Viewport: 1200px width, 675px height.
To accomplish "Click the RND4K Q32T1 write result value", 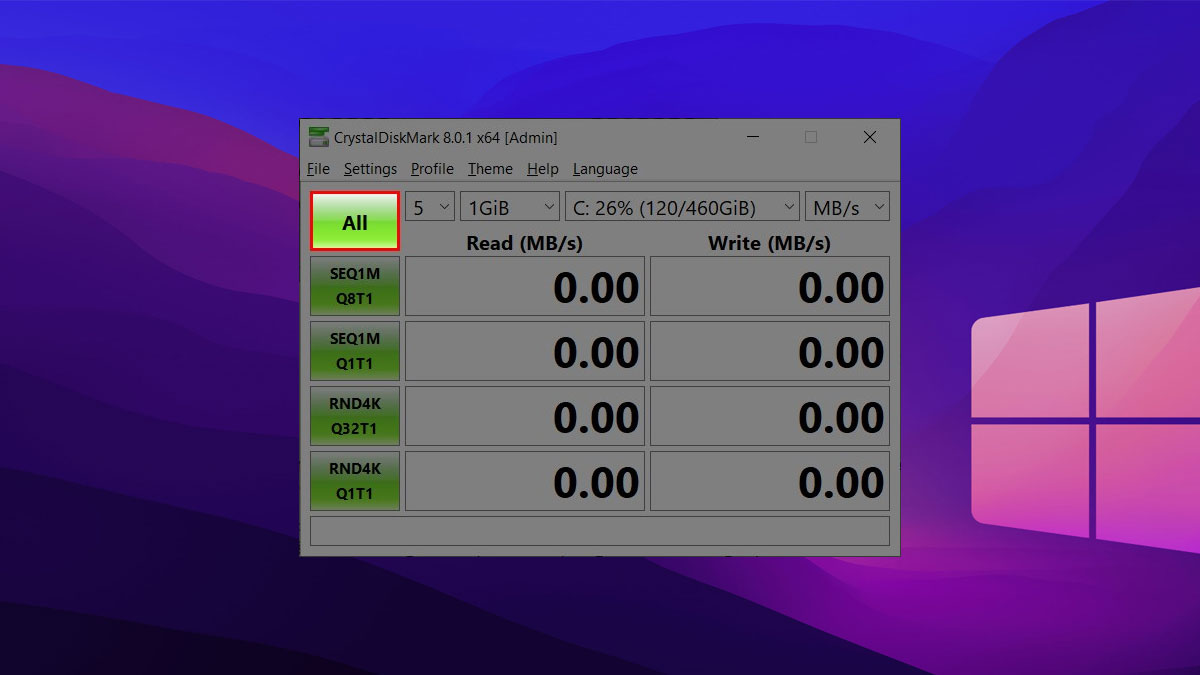I will click(x=770, y=416).
